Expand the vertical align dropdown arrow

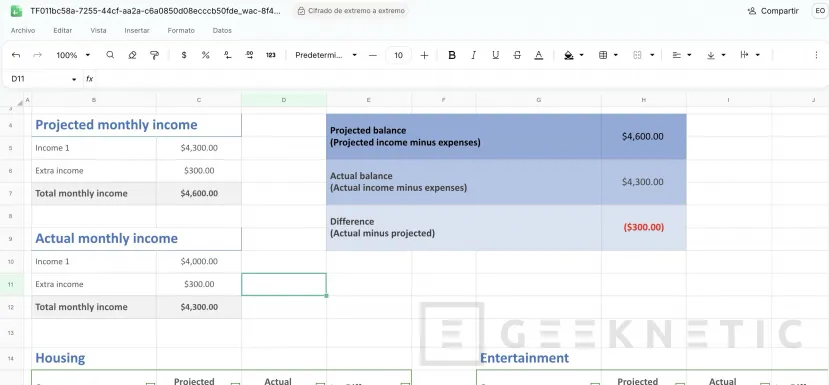pos(723,55)
